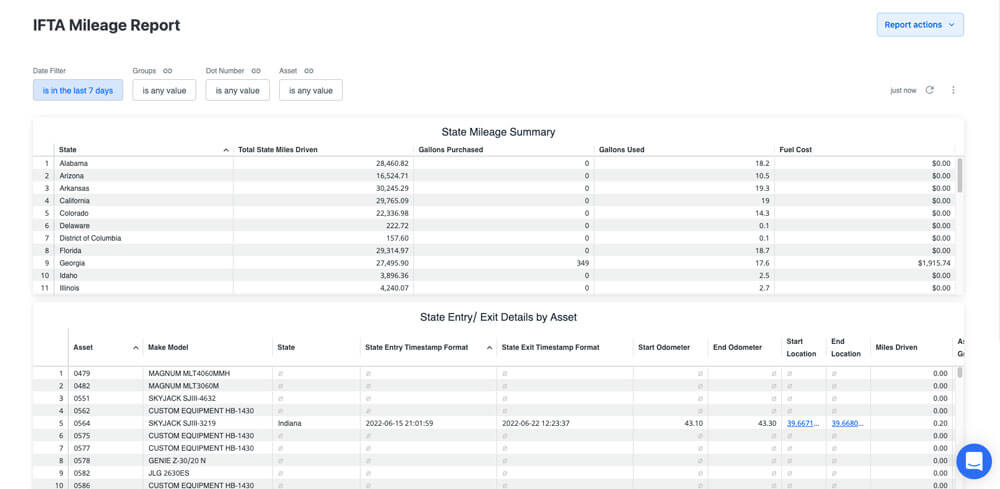Open the Date Filter last 7 days
This screenshot has width=1000, height=489.
(x=78, y=91)
